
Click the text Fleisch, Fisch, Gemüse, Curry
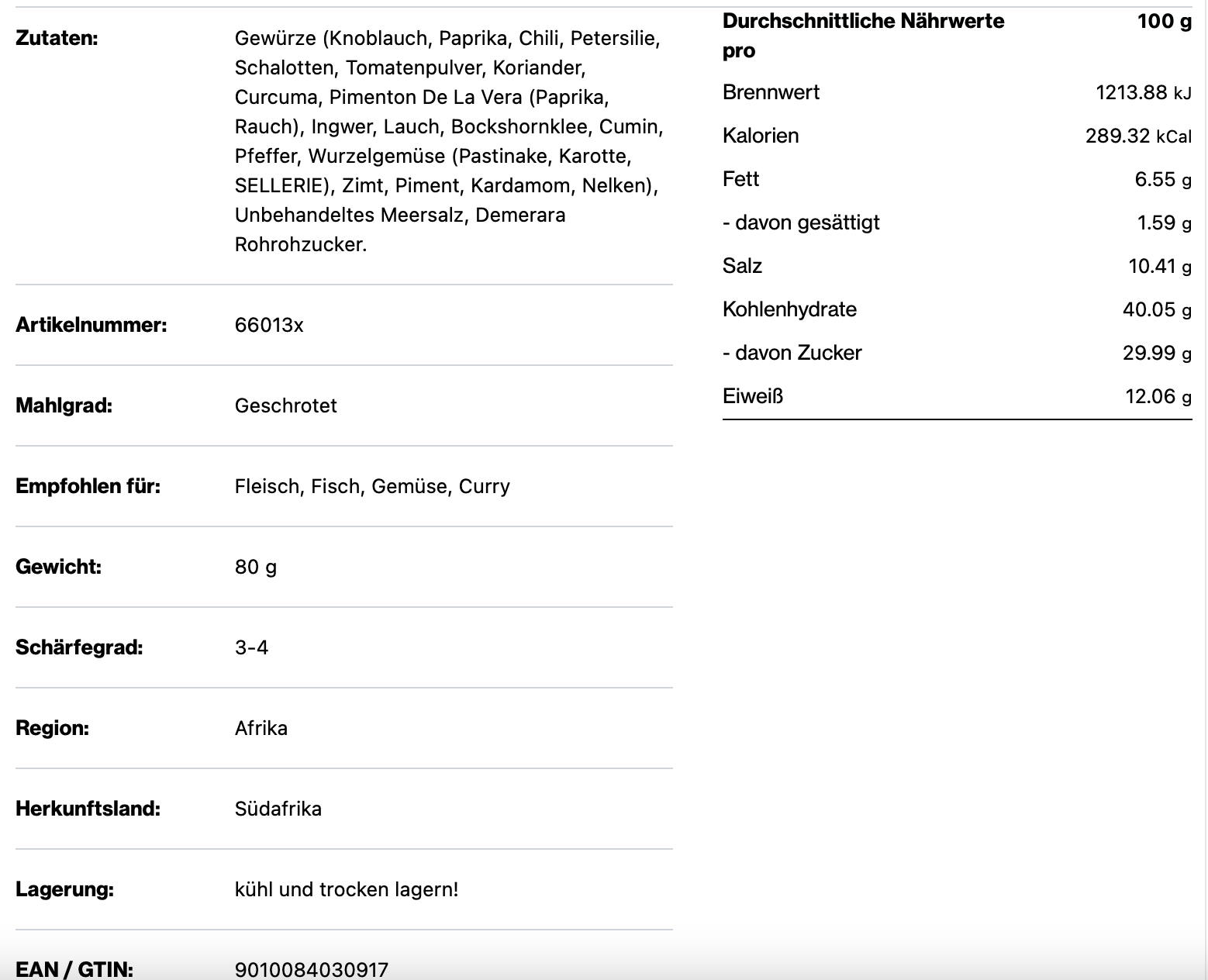click(372, 486)
